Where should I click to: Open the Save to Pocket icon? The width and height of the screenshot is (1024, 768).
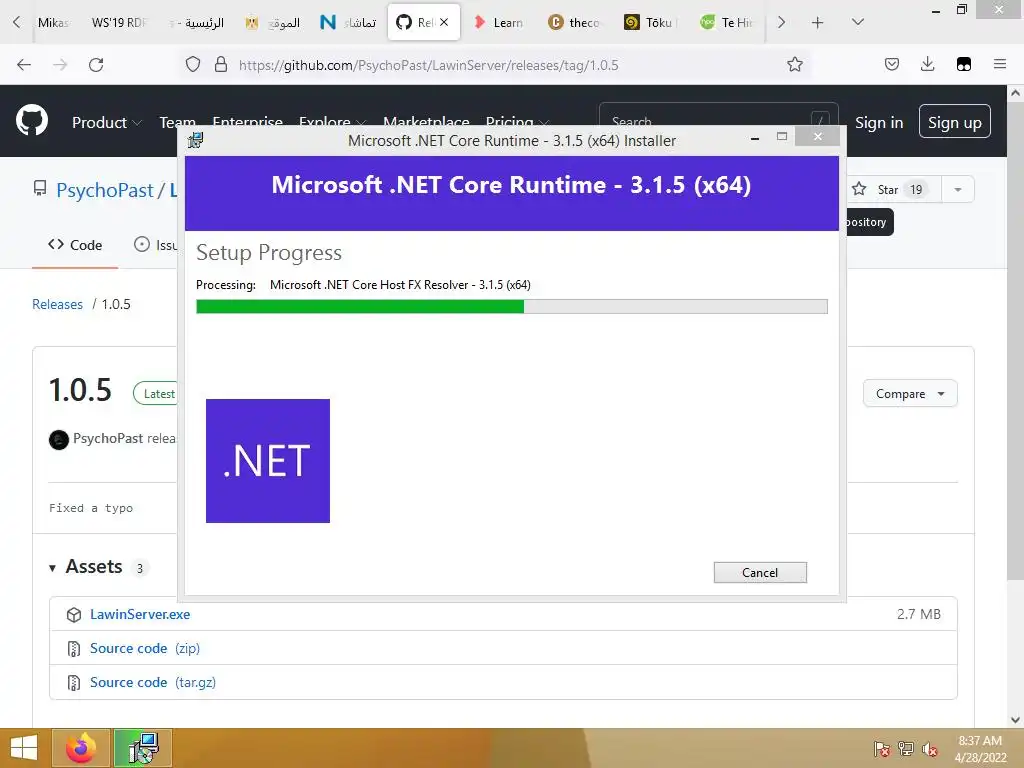click(892, 64)
